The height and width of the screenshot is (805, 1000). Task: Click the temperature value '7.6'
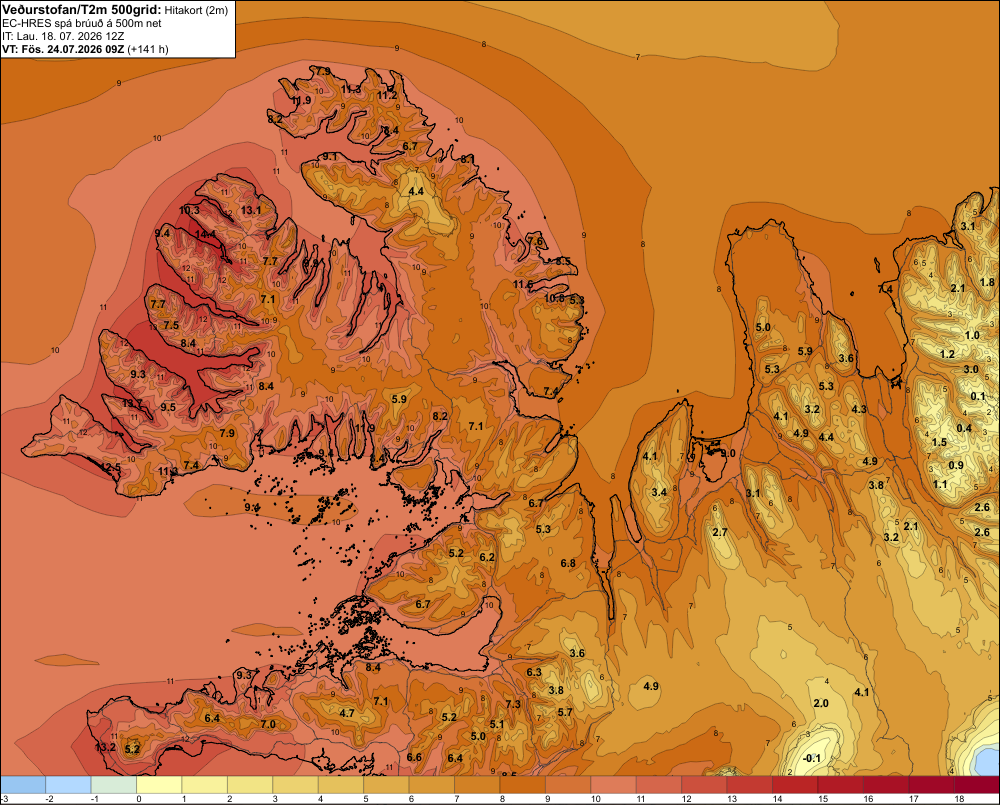point(536,241)
